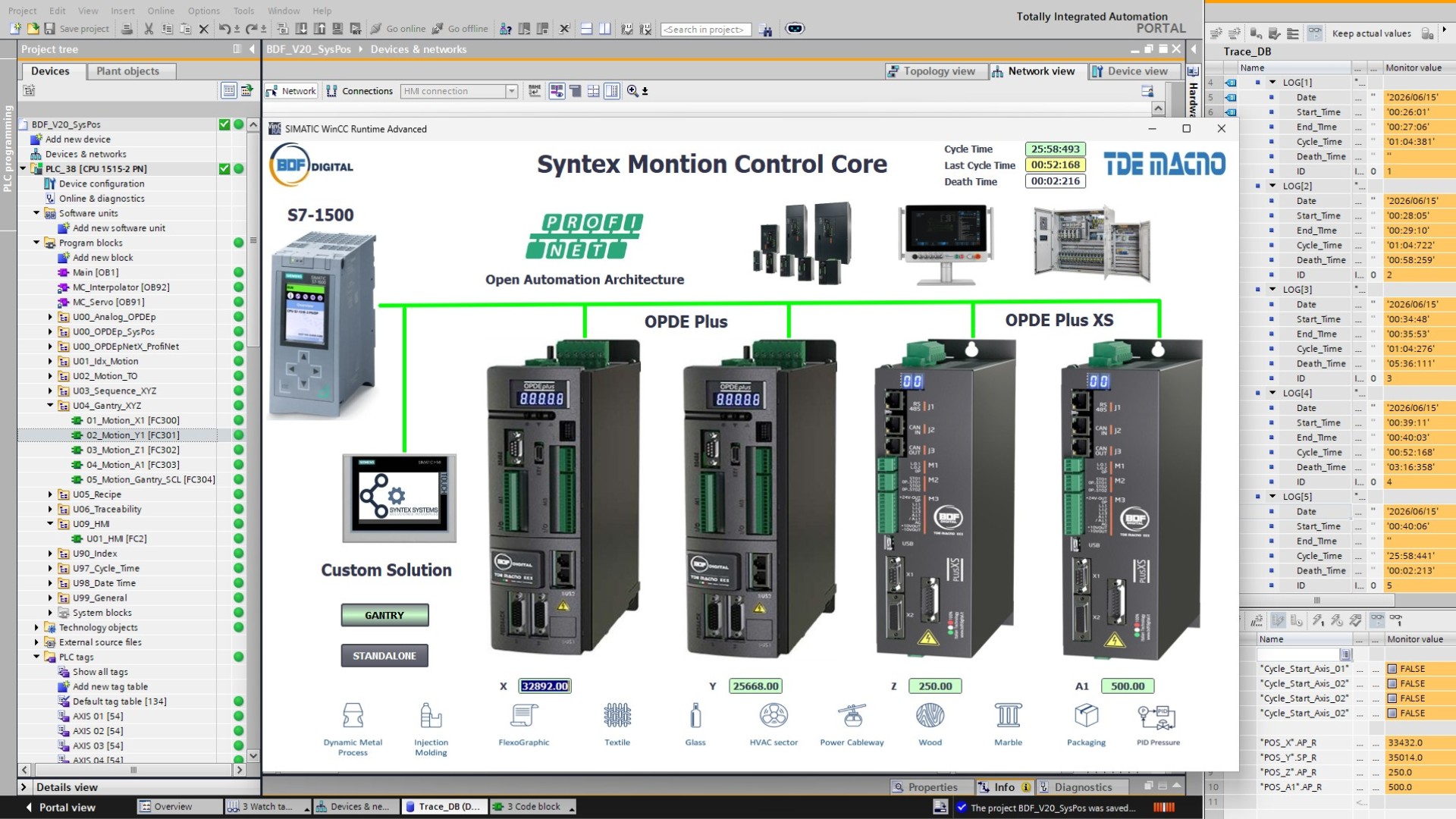Open the Diagnostics tab
Screen dimensions: 1456x819
point(1081,787)
